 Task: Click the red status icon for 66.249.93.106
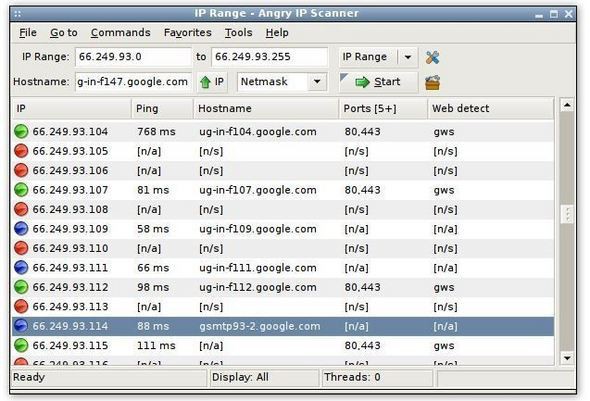(21, 170)
